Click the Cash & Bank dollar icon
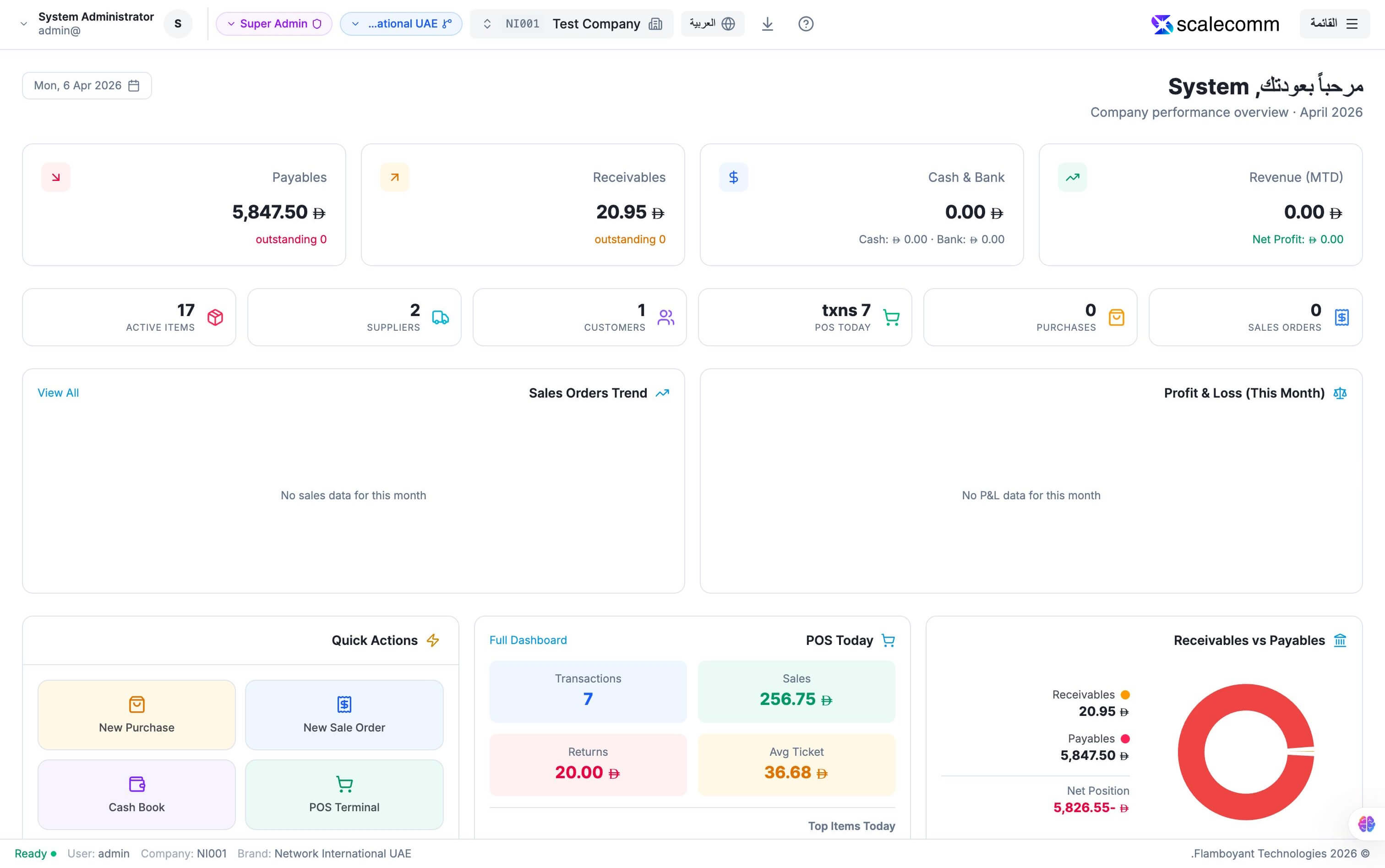This screenshot has height=868, width=1385. click(x=734, y=177)
